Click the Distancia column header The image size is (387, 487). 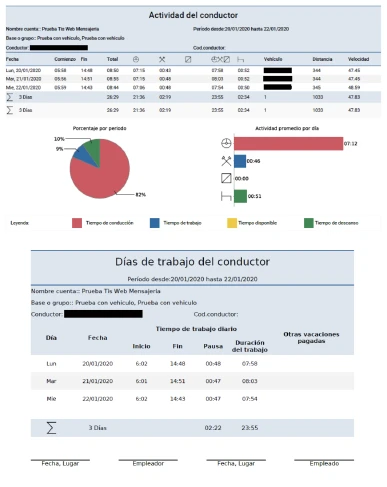click(x=322, y=59)
